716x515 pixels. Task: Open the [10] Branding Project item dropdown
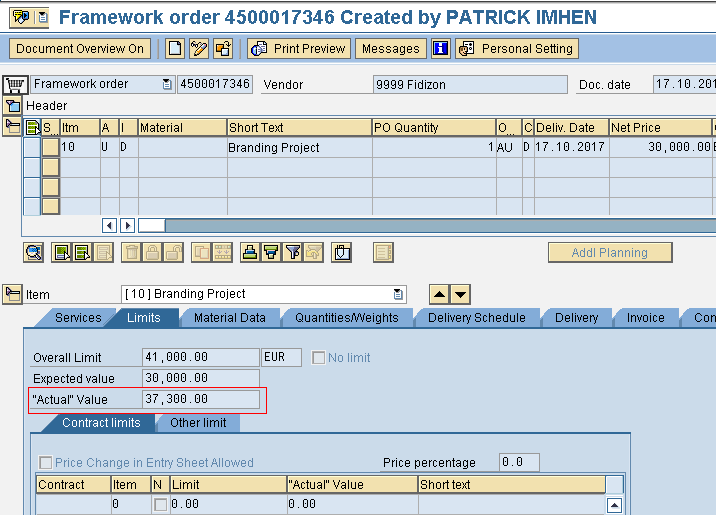click(398, 294)
